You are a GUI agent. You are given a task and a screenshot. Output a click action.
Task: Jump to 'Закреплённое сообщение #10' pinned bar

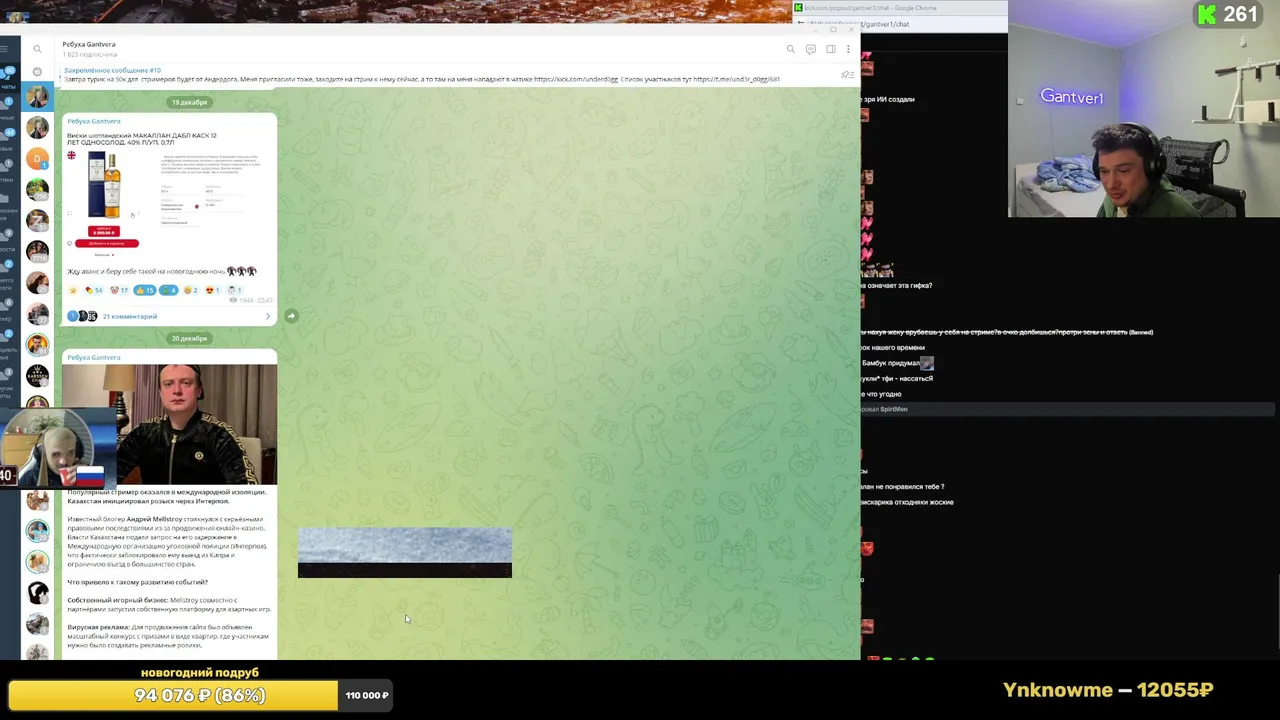pyautogui.click(x=112, y=70)
